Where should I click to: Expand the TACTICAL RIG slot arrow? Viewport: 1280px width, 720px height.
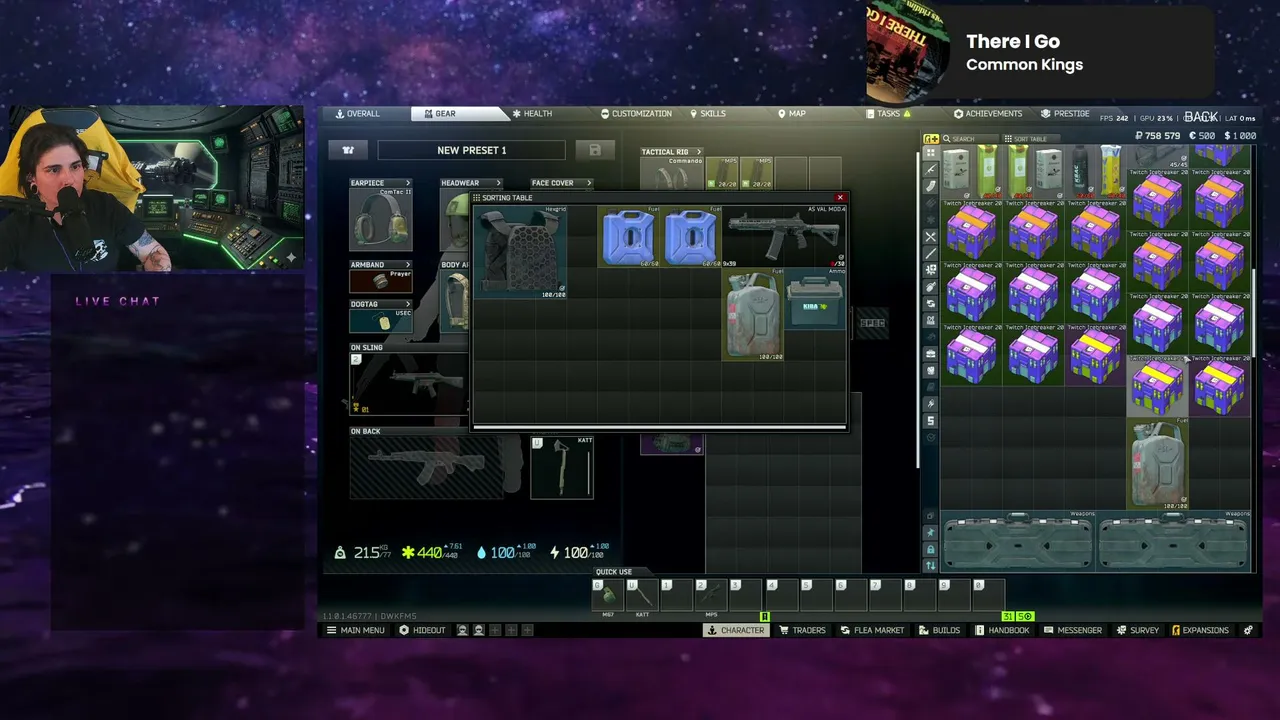tap(699, 152)
